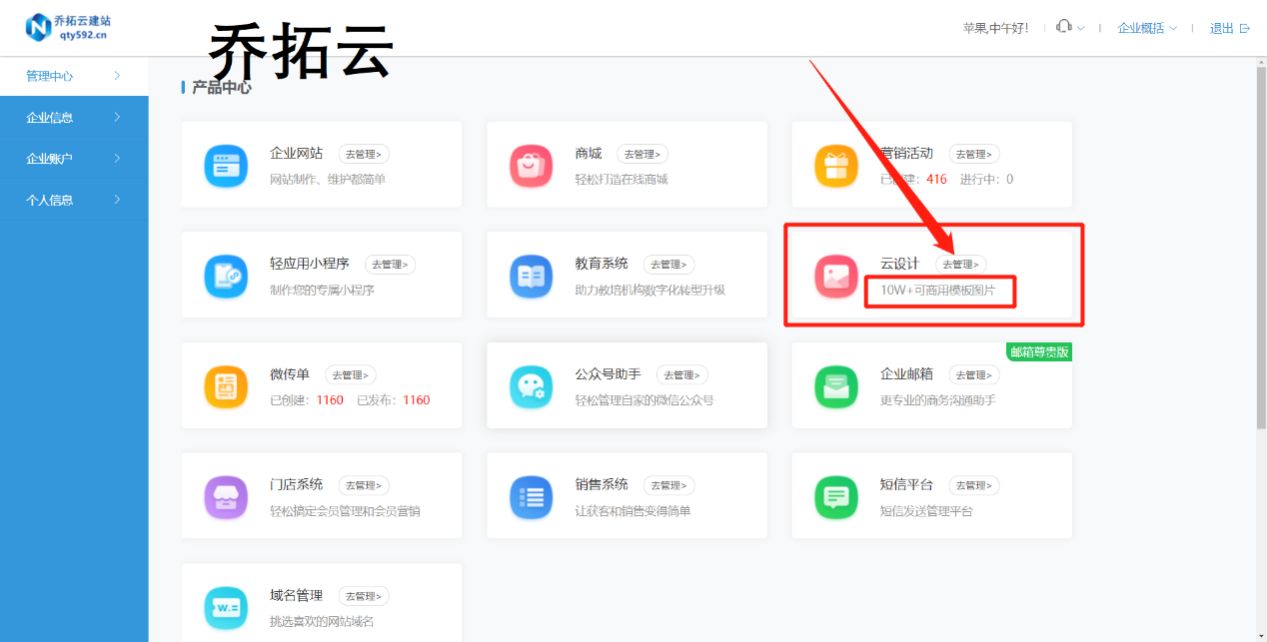Open the 营销活动 gift icon
The height and width of the screenshot is (642, 1267).
coord(836,166)
